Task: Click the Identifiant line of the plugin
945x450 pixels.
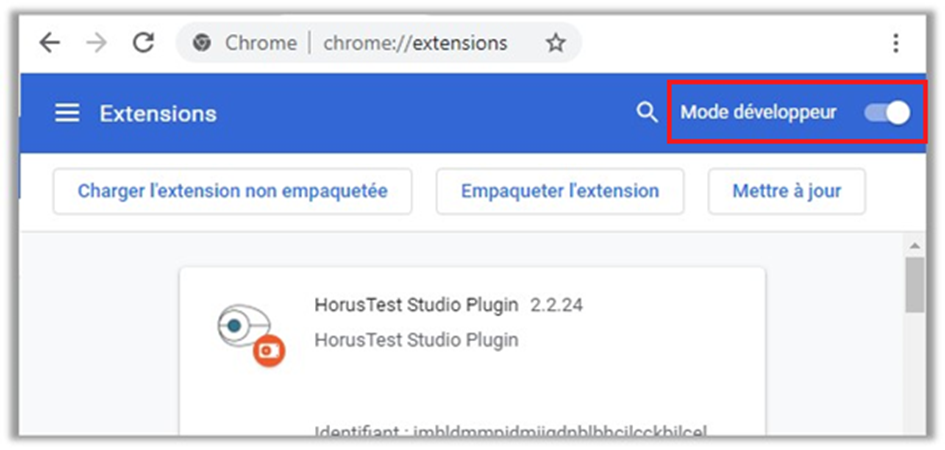Action: click(x=510, y=433)
